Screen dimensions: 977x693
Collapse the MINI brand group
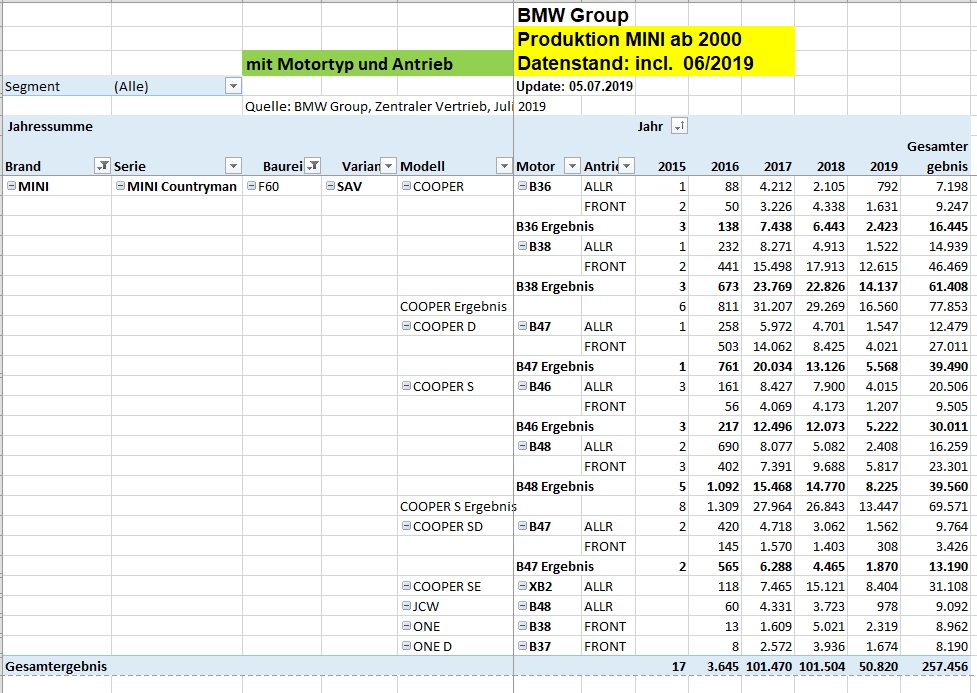coord(11,186)
